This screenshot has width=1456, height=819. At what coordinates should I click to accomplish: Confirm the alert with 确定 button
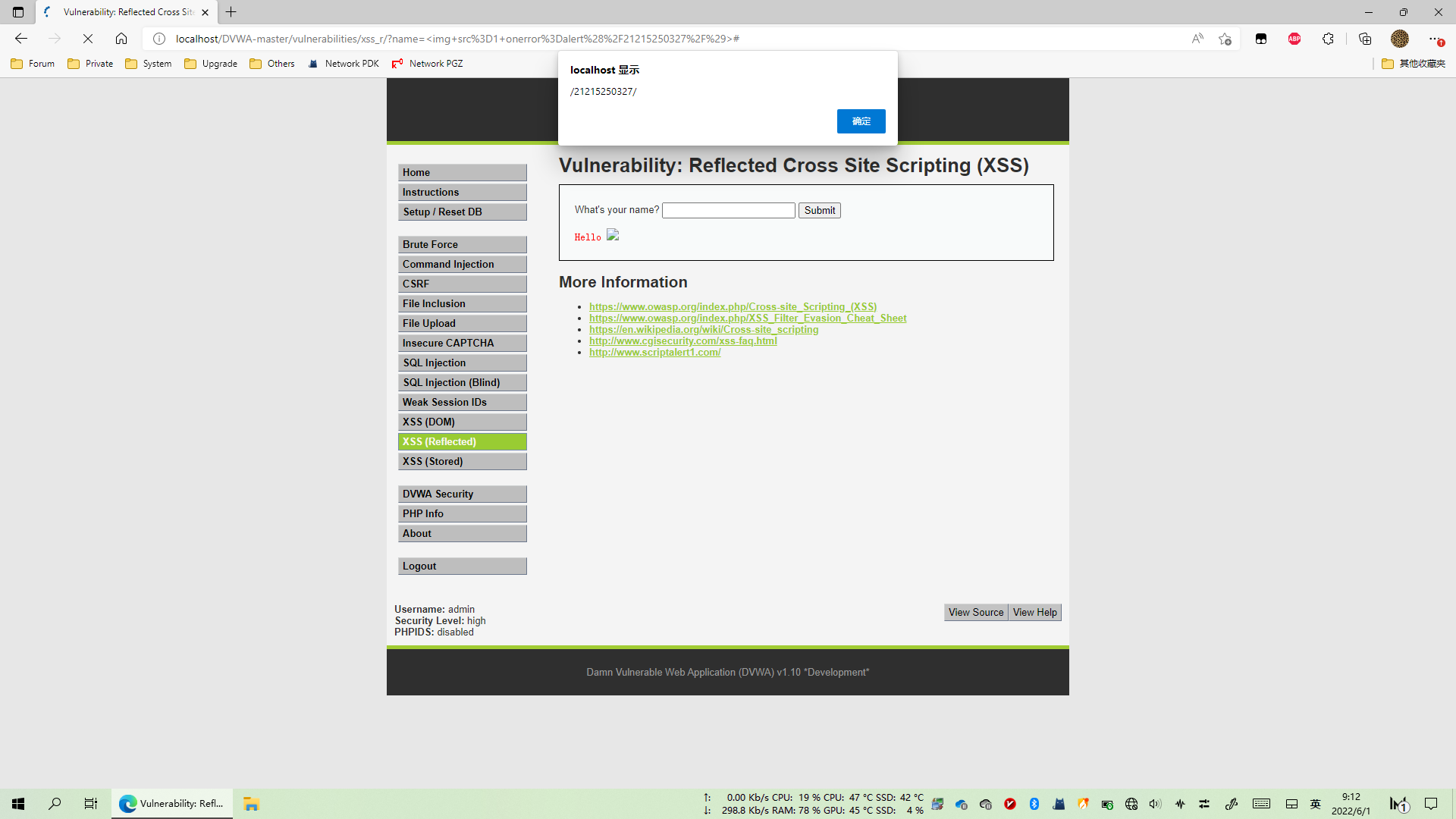pos(861,121)
